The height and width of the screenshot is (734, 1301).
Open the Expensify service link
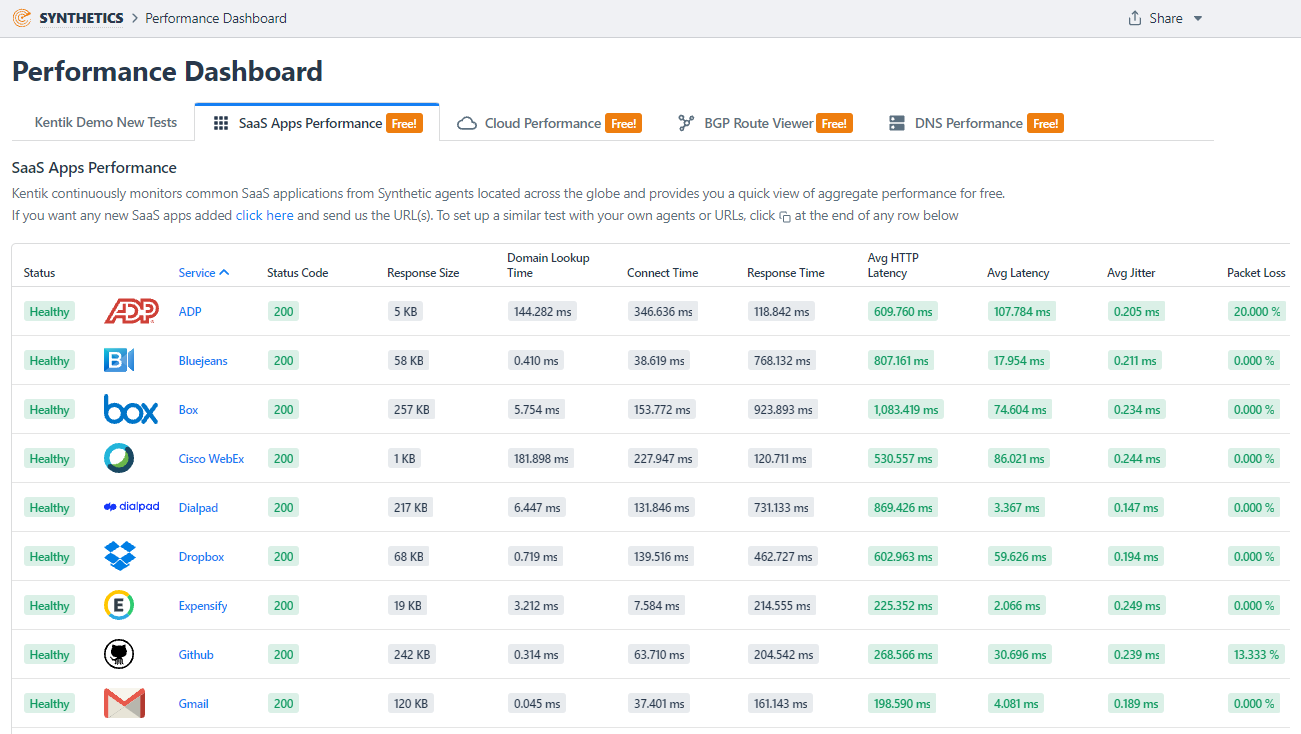(x=203, y=606)
